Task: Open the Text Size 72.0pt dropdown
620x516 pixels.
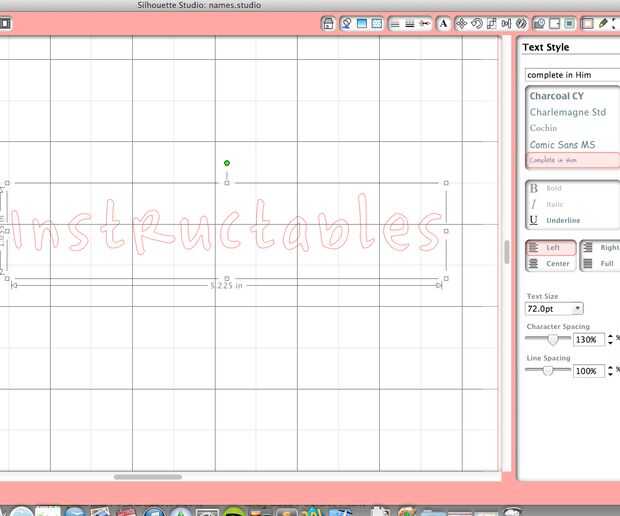Action: tap(554, 309)
